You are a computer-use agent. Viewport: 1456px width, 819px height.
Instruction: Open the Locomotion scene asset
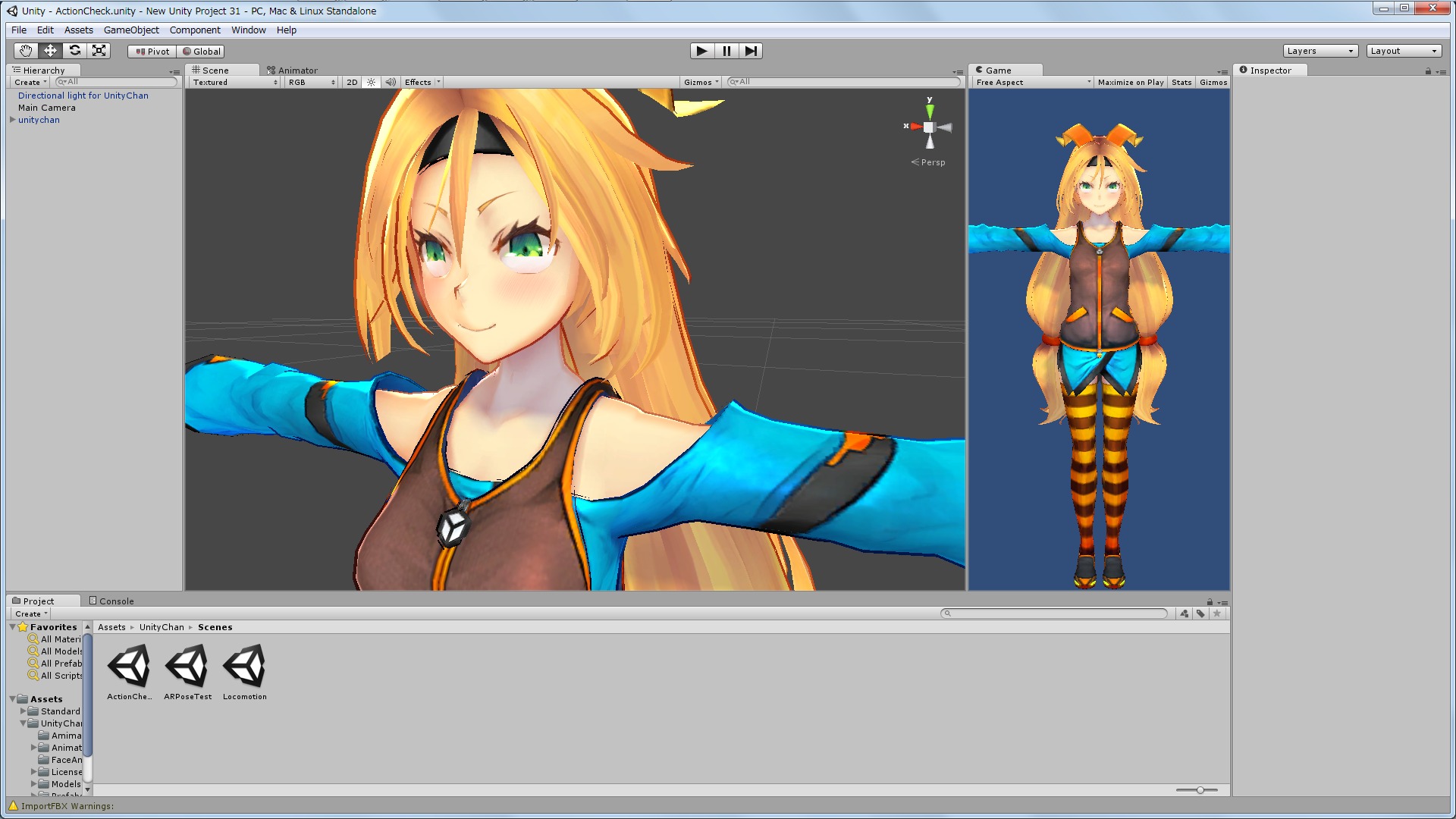(244, 667)
